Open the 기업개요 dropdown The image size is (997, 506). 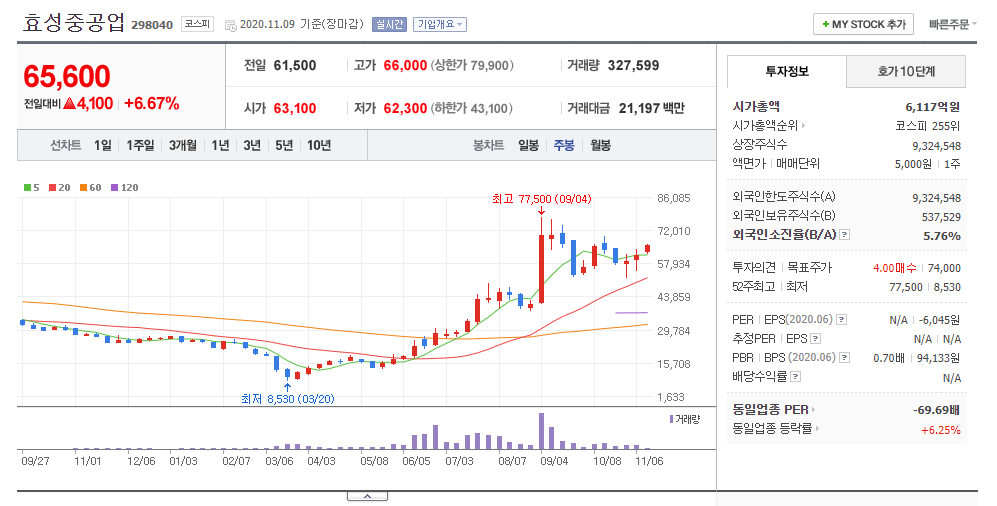pyautogui.click(x=440, y=24)
